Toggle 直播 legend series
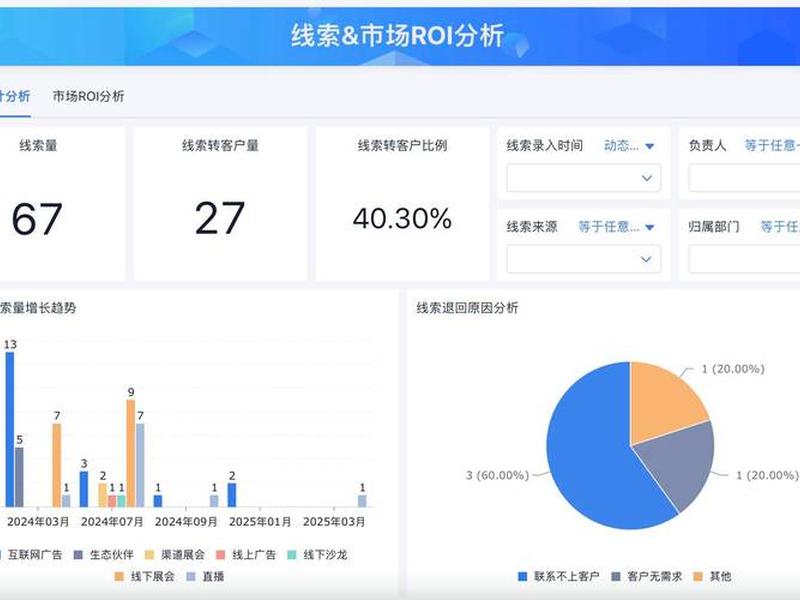This screenshot has width=800, height=600. click(x=205, y=577)
